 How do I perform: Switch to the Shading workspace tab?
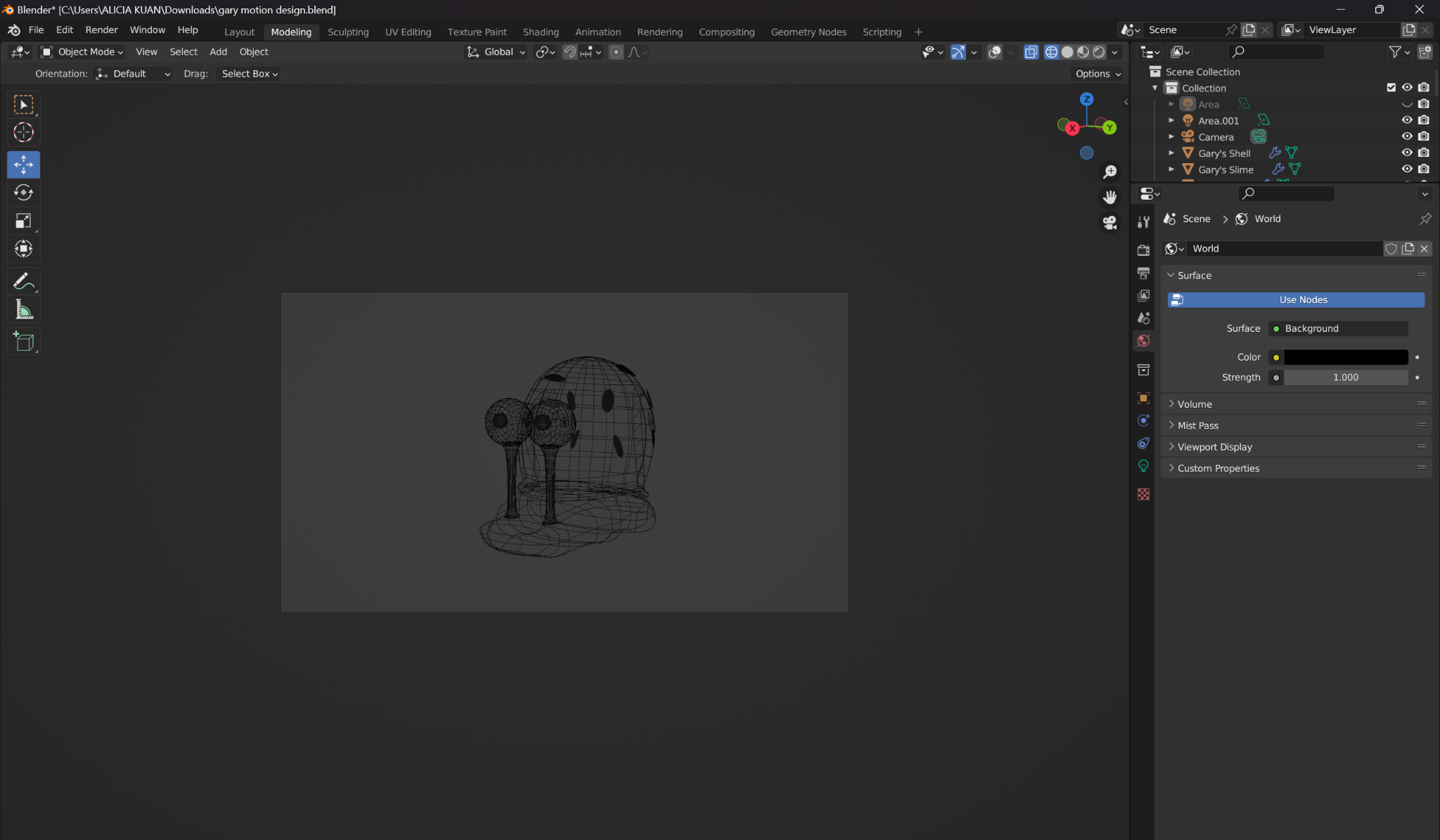point(541,32)
